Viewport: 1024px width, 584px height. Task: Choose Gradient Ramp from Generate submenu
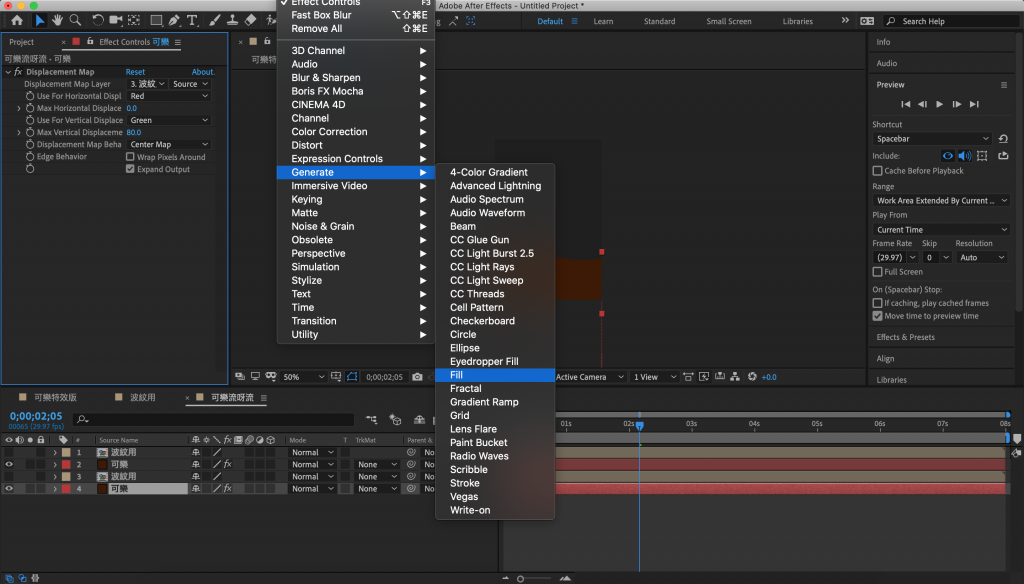click(x=495, y=402)
